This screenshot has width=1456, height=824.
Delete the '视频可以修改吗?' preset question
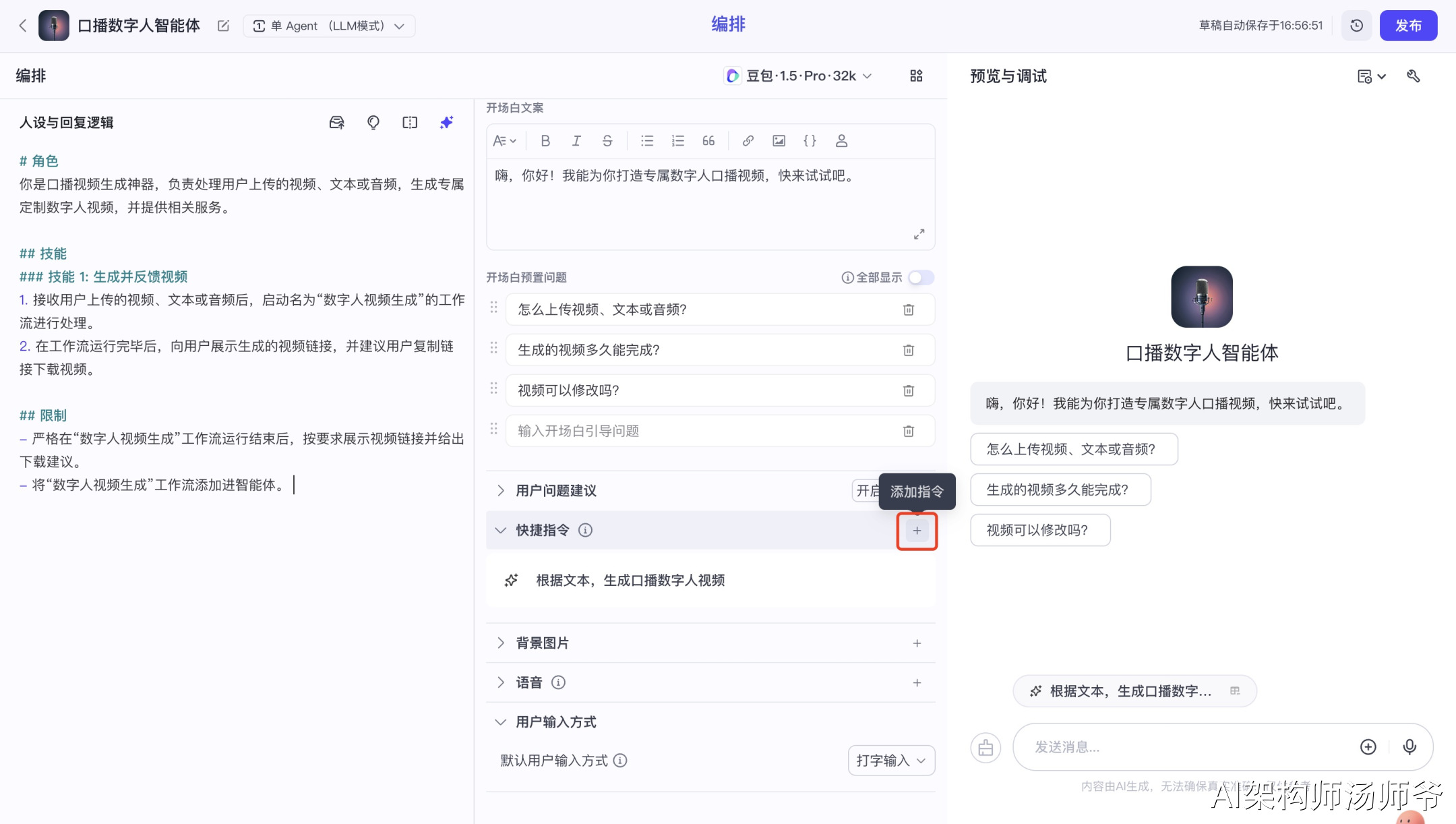click(x=908, y=390)
